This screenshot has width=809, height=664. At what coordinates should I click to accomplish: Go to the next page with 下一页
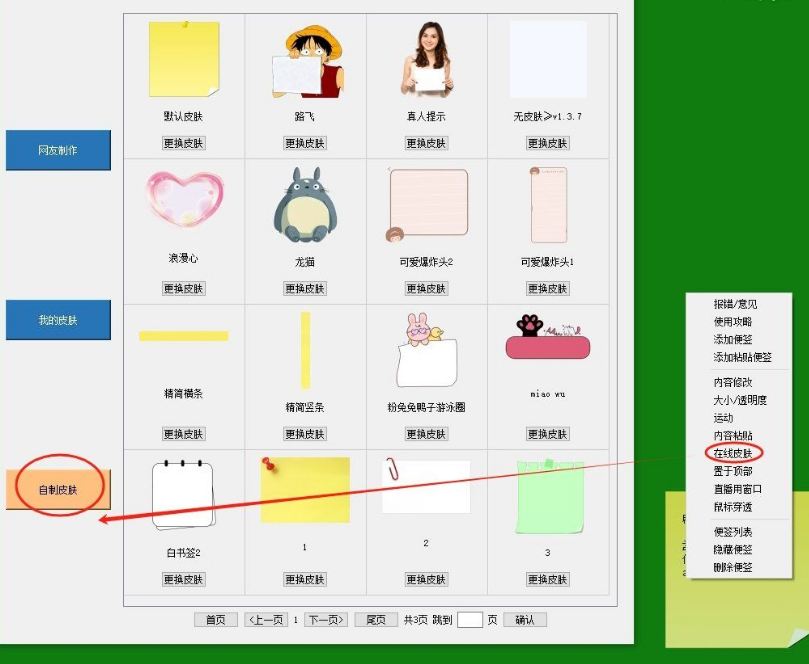pyautogui.click(x=326, y=620)
